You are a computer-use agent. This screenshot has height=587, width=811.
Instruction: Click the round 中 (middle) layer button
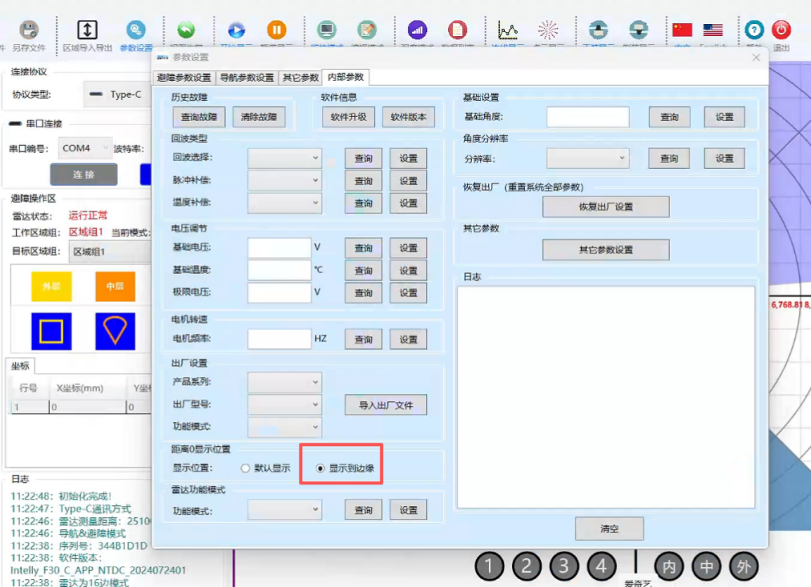click(x=707, y=567)
